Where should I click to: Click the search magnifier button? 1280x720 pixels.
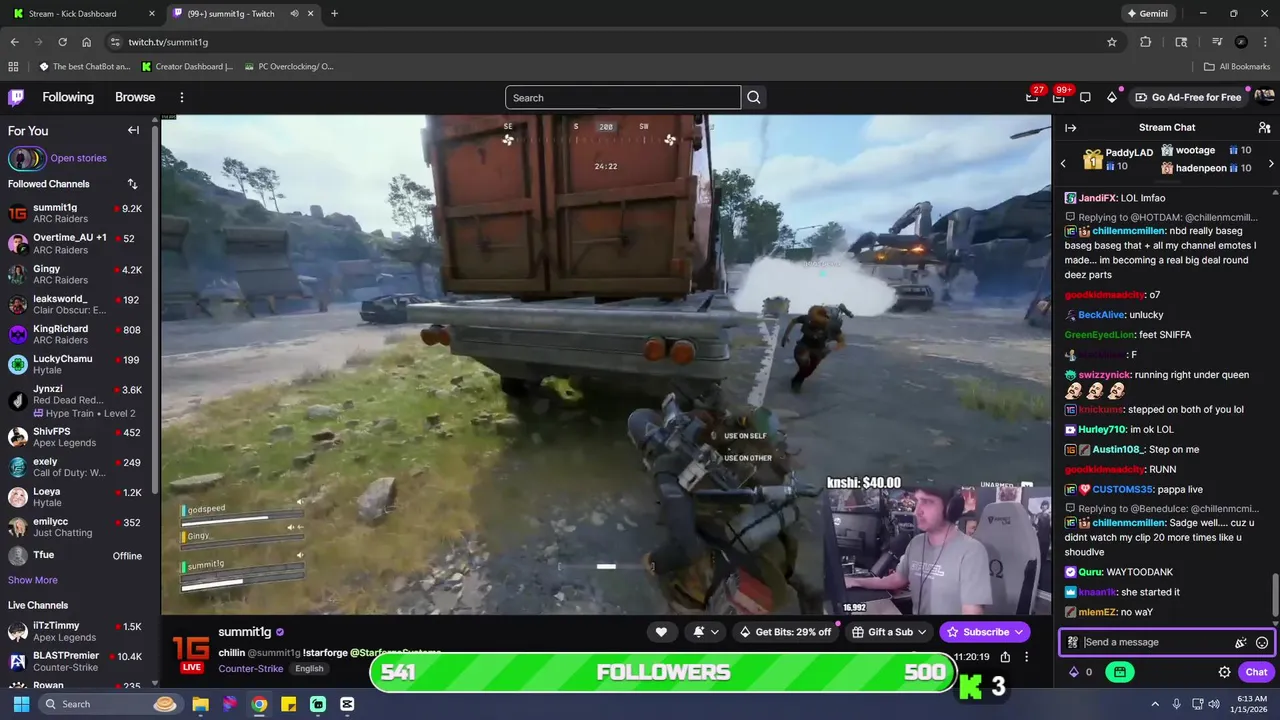pos(754,97)
